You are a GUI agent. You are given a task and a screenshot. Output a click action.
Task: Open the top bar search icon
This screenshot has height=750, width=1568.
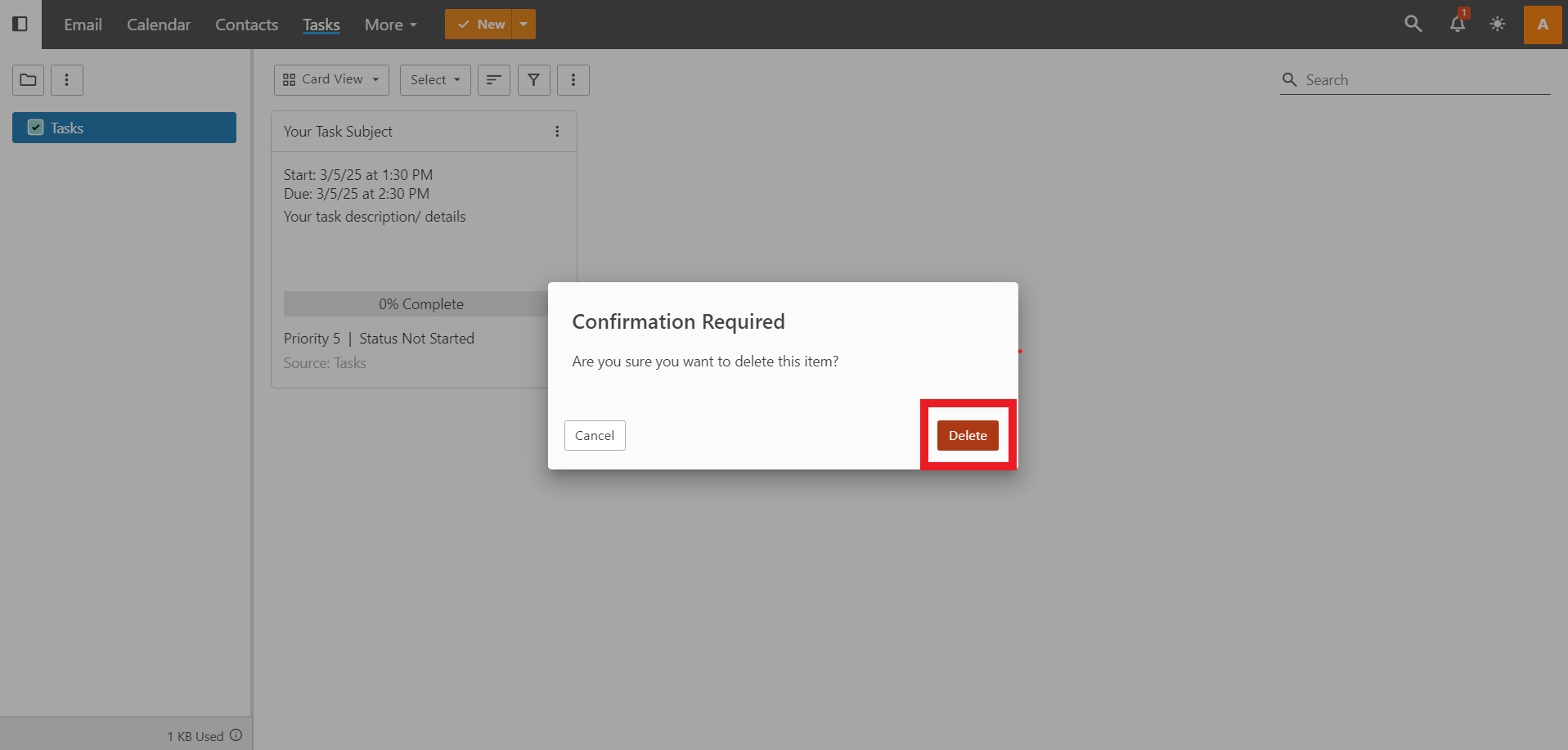(x=1413, y=25)
